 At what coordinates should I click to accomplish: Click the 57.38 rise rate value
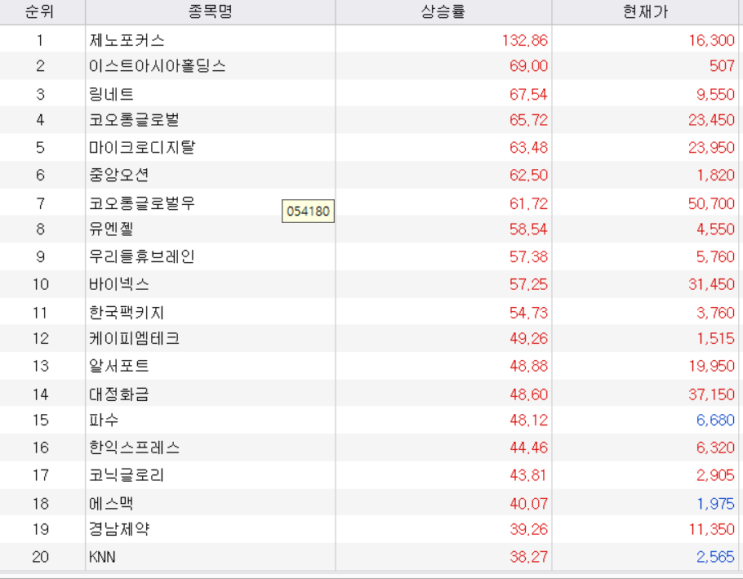tap(529, 256)
